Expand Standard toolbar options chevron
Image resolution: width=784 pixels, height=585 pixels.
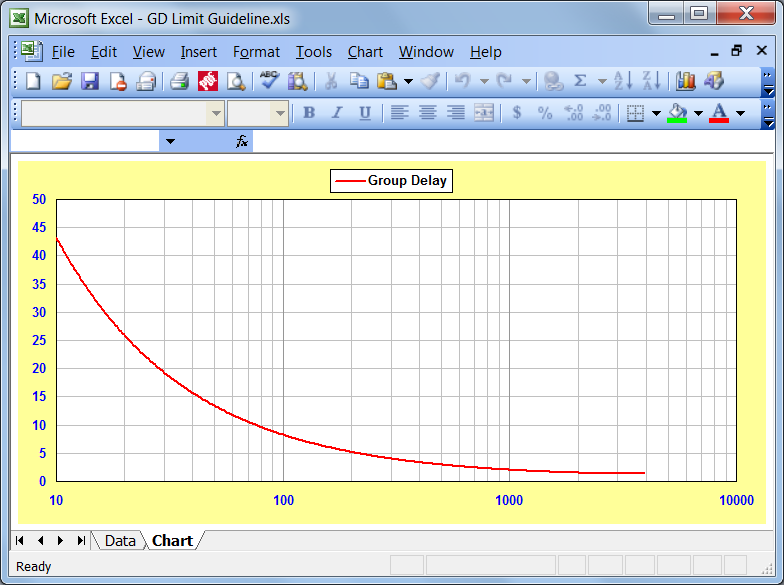(x=768, y=82)
